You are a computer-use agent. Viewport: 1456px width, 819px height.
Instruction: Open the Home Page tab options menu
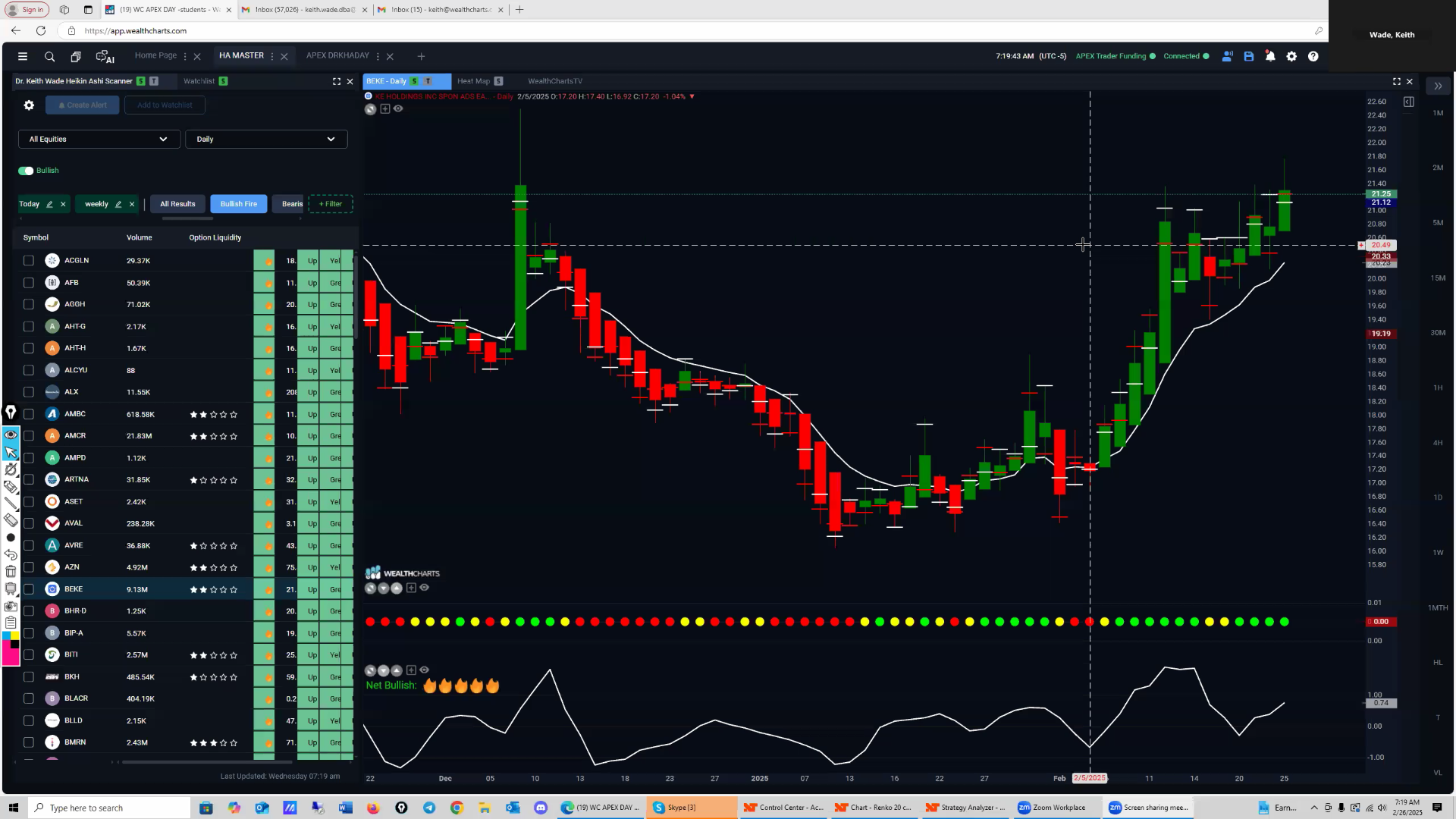tap(185, 56)
